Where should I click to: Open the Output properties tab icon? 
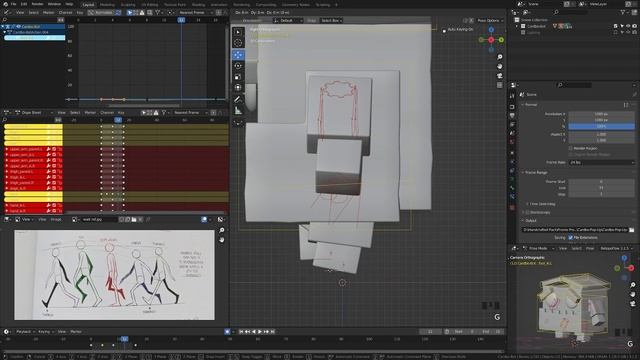pyautogui.click(x=513, y=116)
